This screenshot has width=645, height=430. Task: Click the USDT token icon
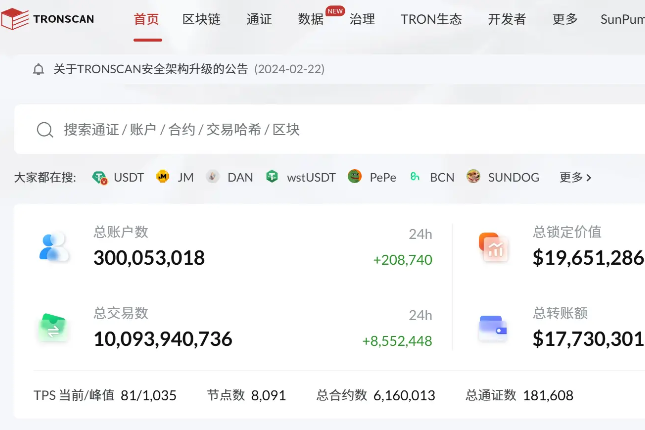click(x=100, y=177)
